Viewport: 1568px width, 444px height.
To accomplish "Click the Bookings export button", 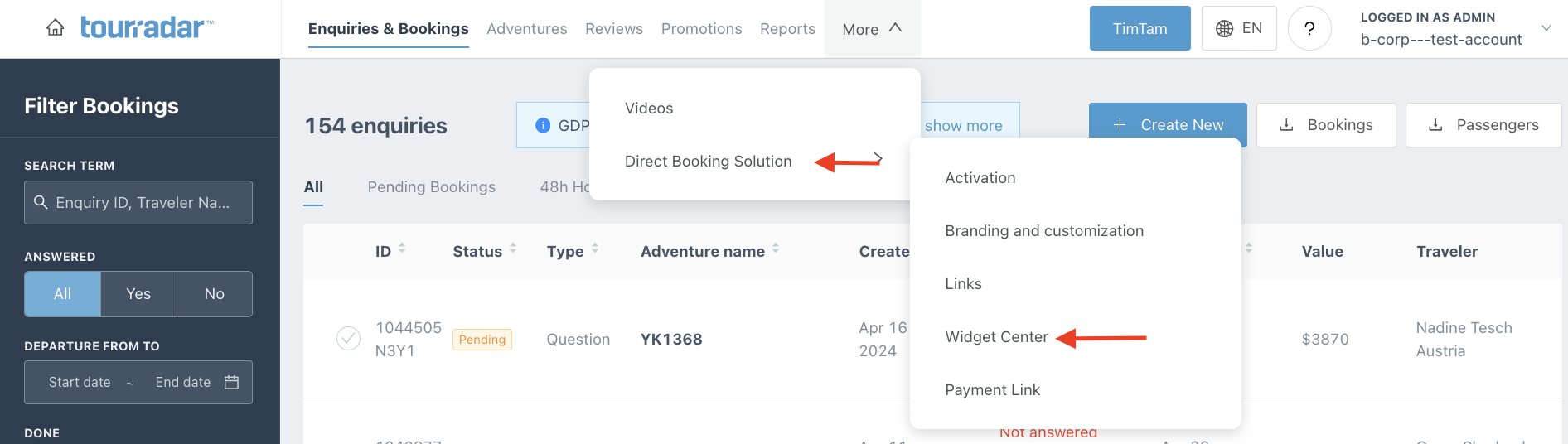I will 1326,124.
